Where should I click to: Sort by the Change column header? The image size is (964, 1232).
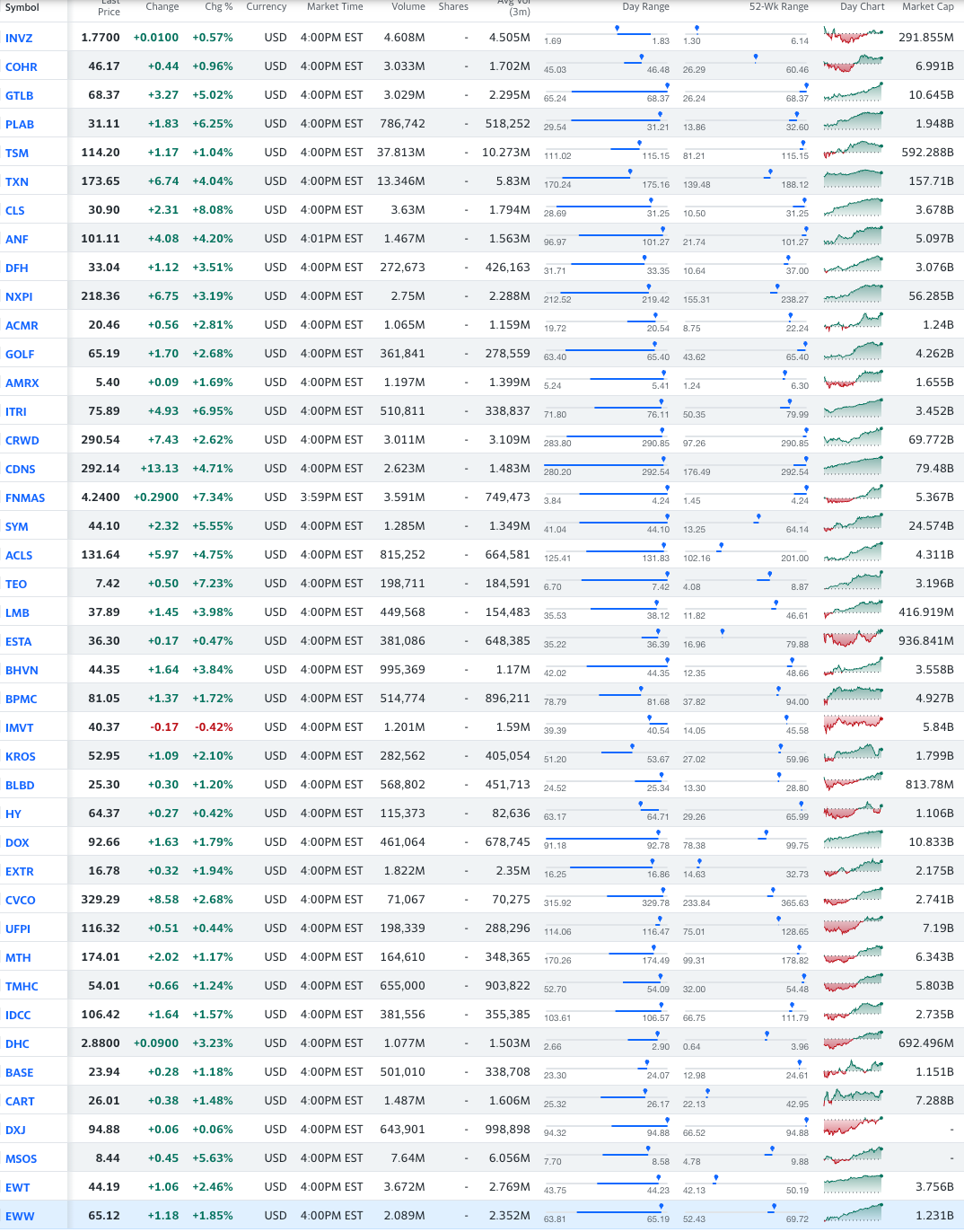(x=162, y=6)
